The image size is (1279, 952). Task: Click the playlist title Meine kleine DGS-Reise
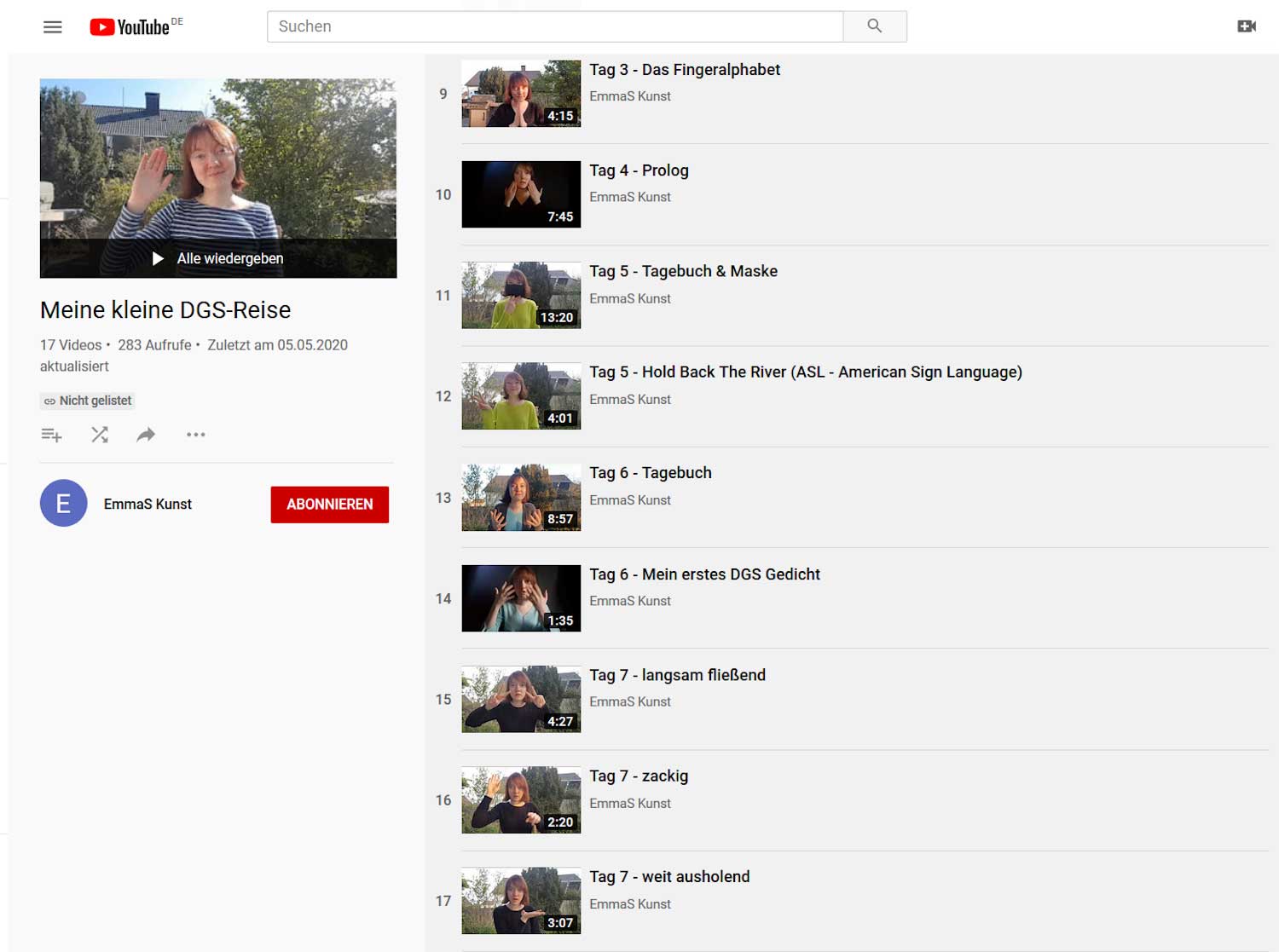point(165,310)
